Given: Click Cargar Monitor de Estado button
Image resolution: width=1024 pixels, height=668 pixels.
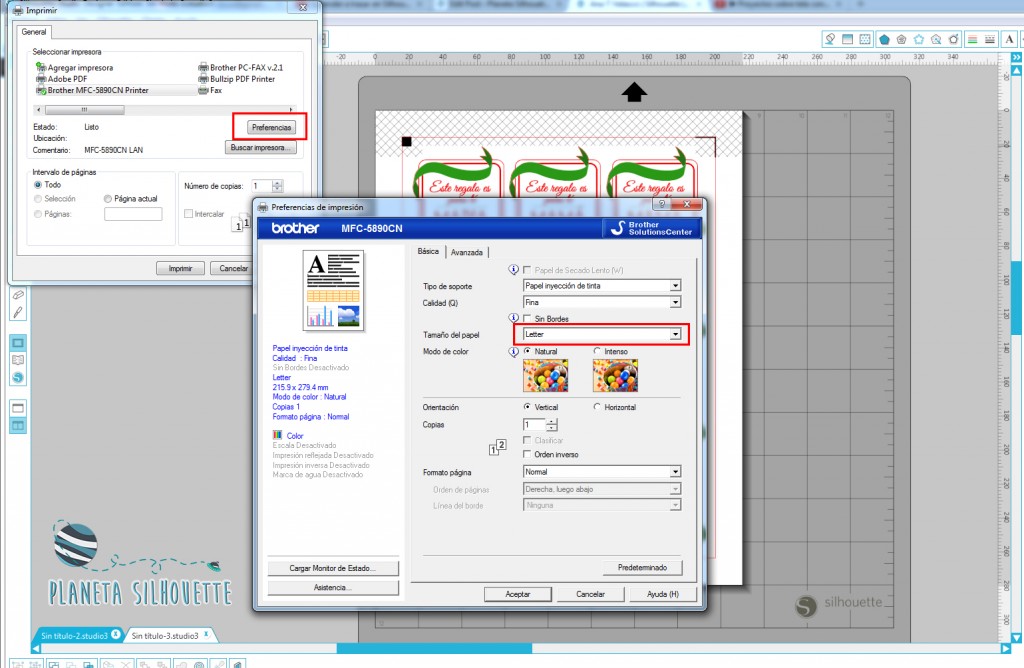Looking at the screenshot, I should (x=333, y=568).
